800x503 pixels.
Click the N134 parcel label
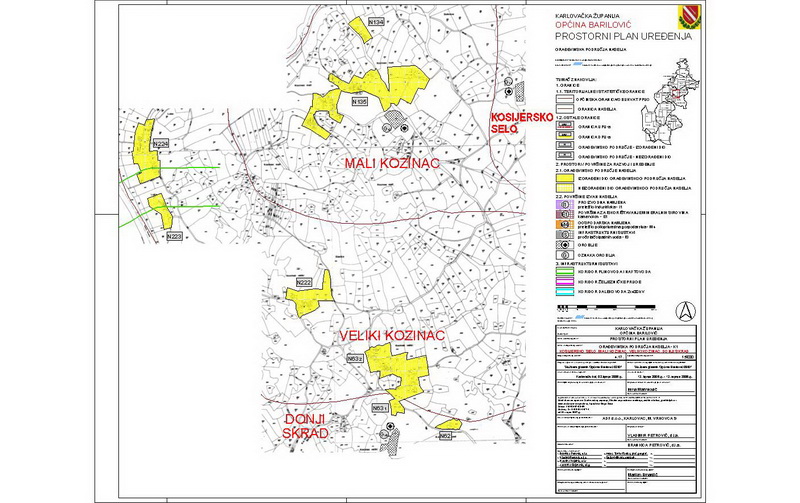tap(376, 22)
